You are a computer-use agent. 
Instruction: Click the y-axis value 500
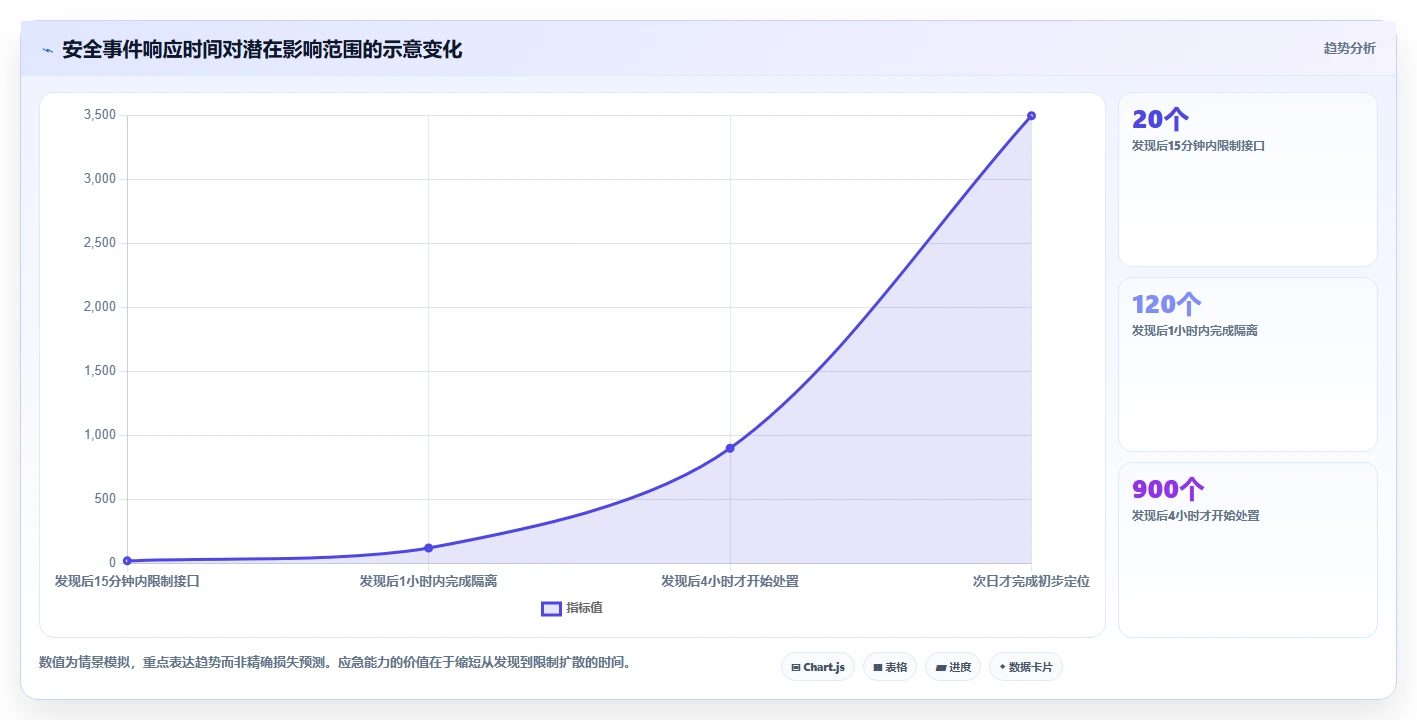pos(106,499)
